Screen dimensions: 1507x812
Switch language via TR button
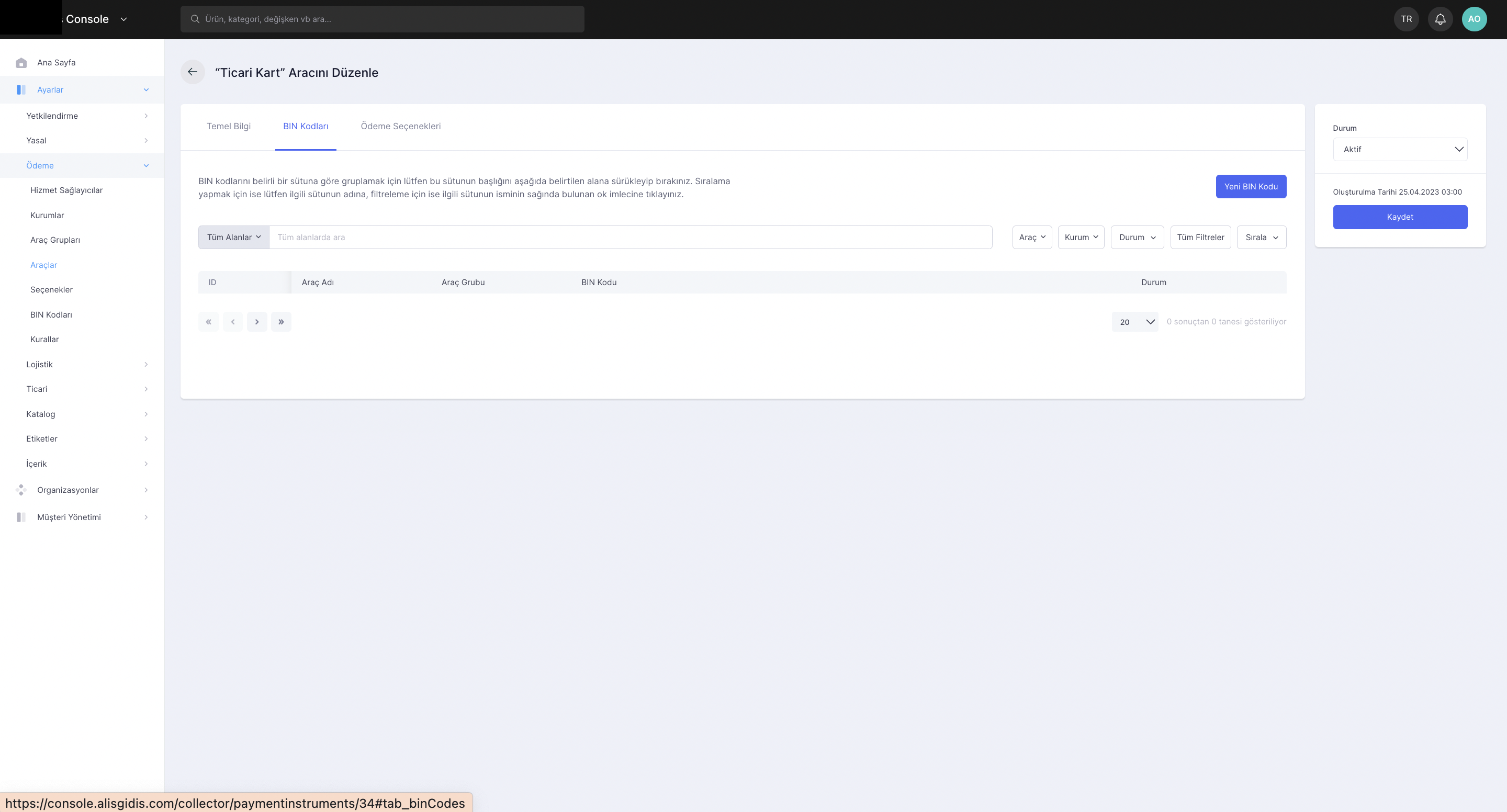1407,19
